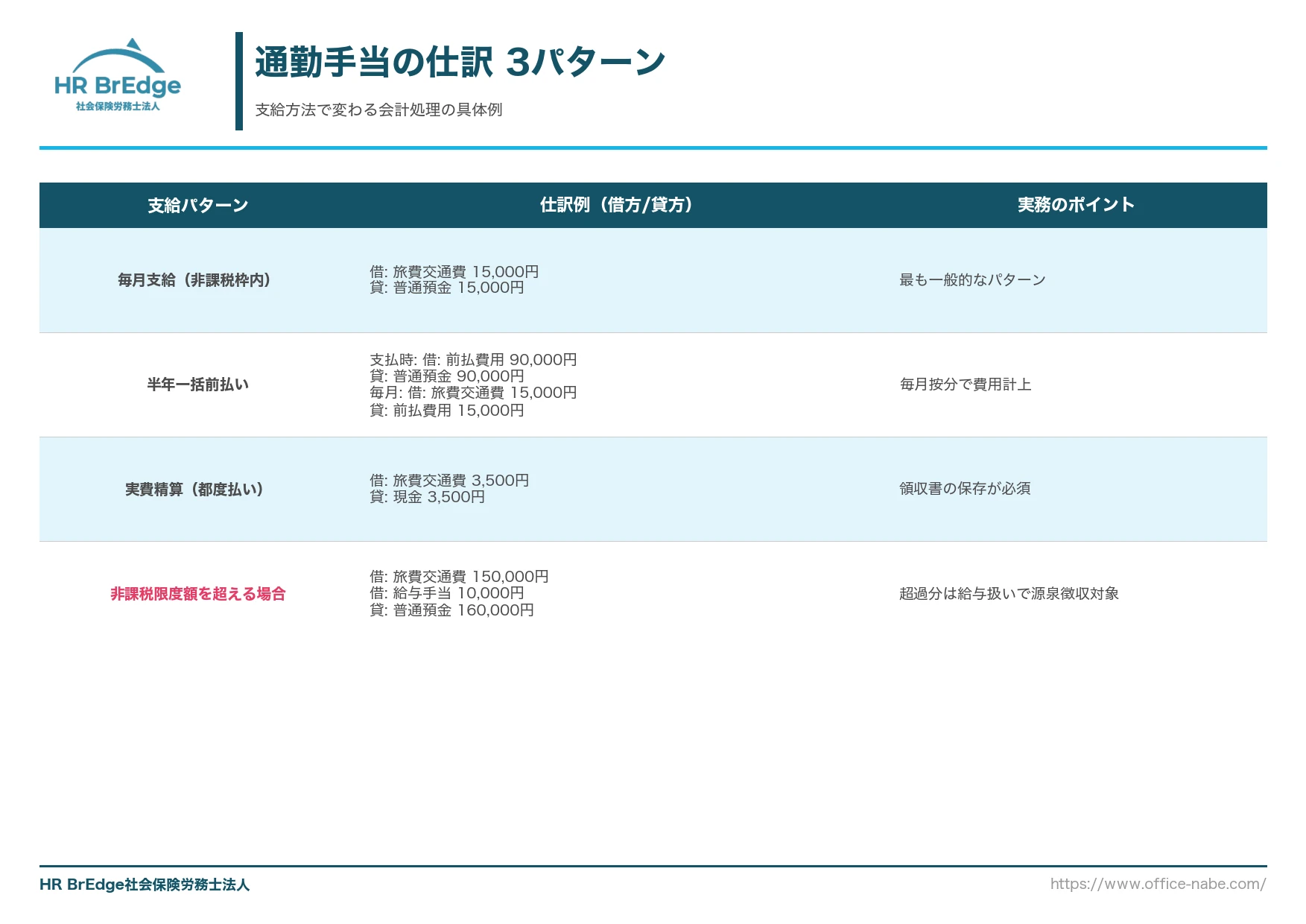This screenshot has height=924, width=1306.
Task: Click the 仕訳例（借方/貸方） column header
Action: point(616,205)
